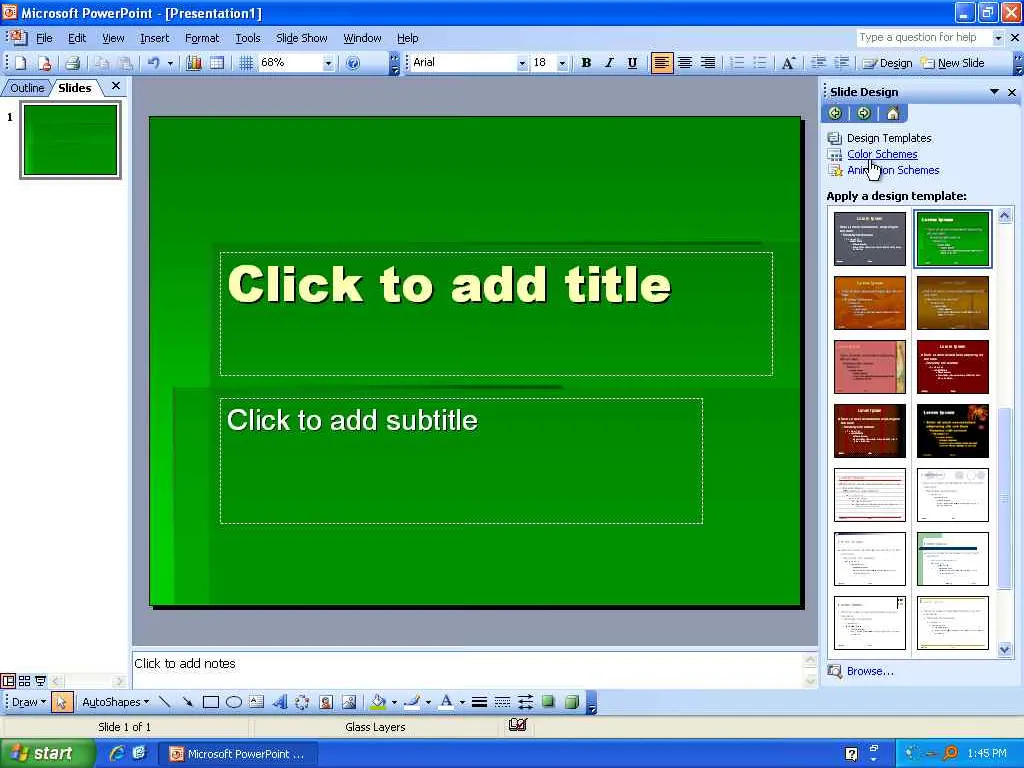This screenshot has height=768, width=1024.
Task: Insert Diagram or Organization Chart
Action: click(x=302, y=702)
